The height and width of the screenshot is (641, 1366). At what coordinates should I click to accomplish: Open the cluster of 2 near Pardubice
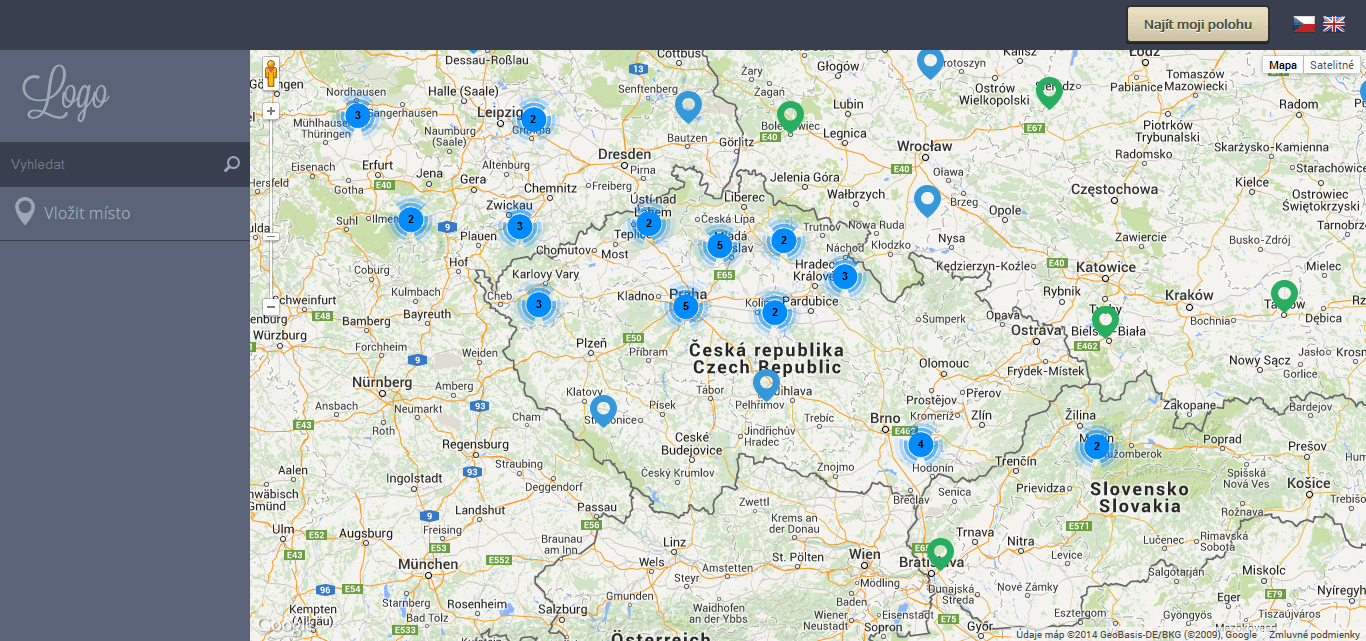pos(773,312)
